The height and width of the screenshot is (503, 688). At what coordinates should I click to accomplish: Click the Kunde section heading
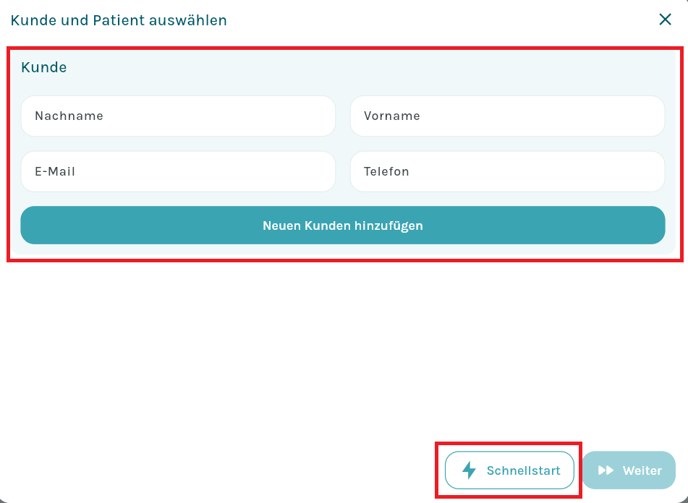pos(44,67)
